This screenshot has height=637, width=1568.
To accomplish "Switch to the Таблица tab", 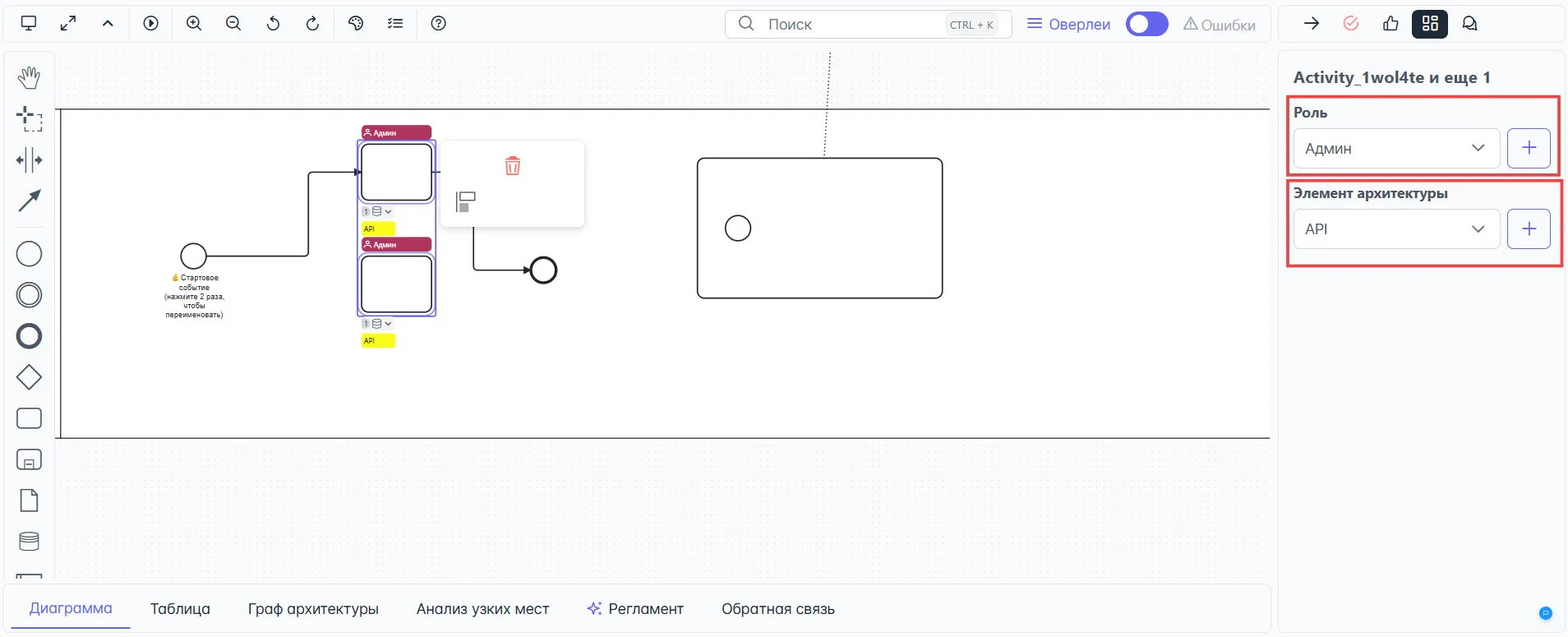I will pos(180,609).
